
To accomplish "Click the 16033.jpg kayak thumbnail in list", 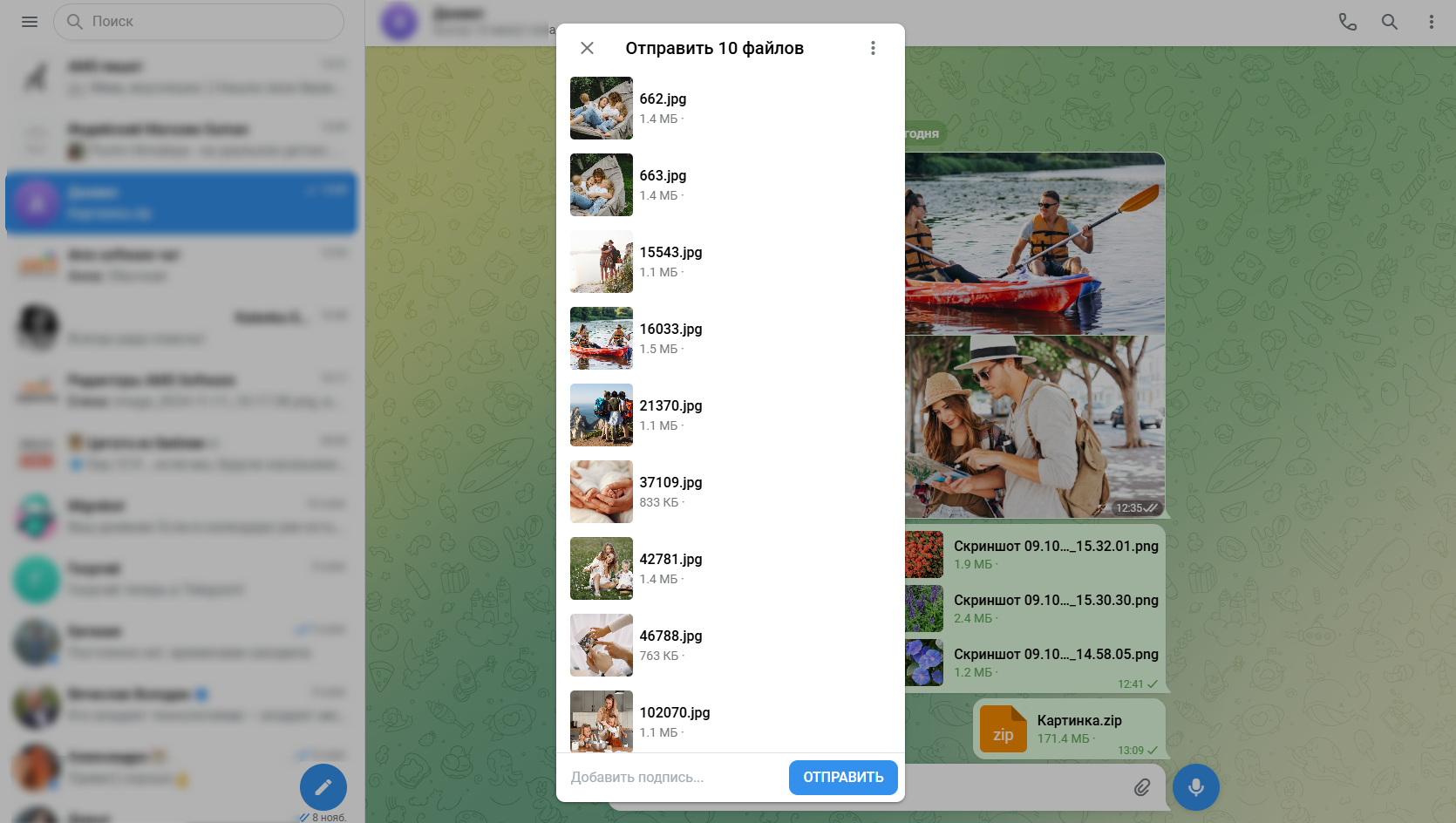I will click(602, 338).
